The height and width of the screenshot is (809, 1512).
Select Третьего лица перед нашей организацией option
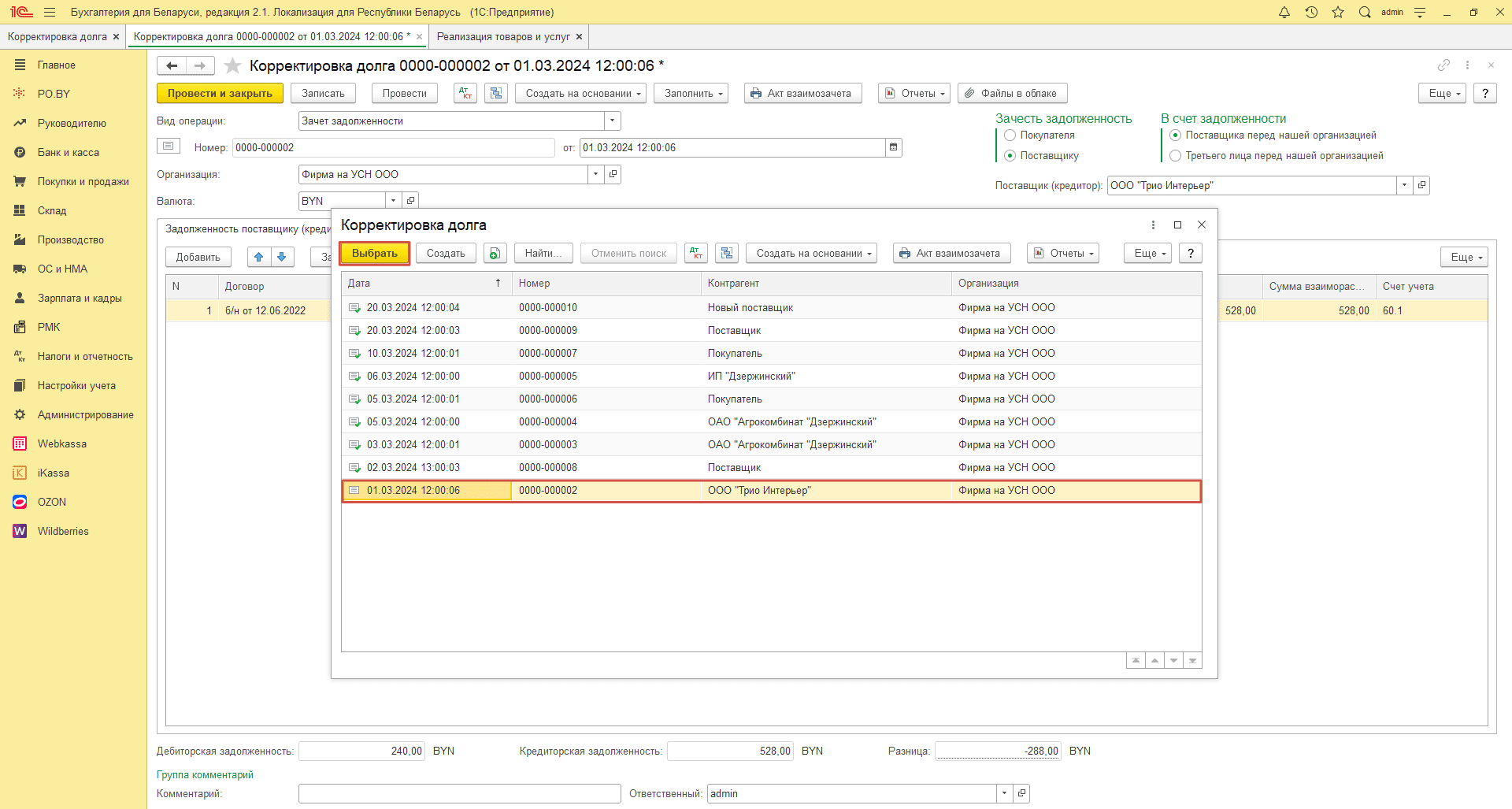pos(1176,156)
